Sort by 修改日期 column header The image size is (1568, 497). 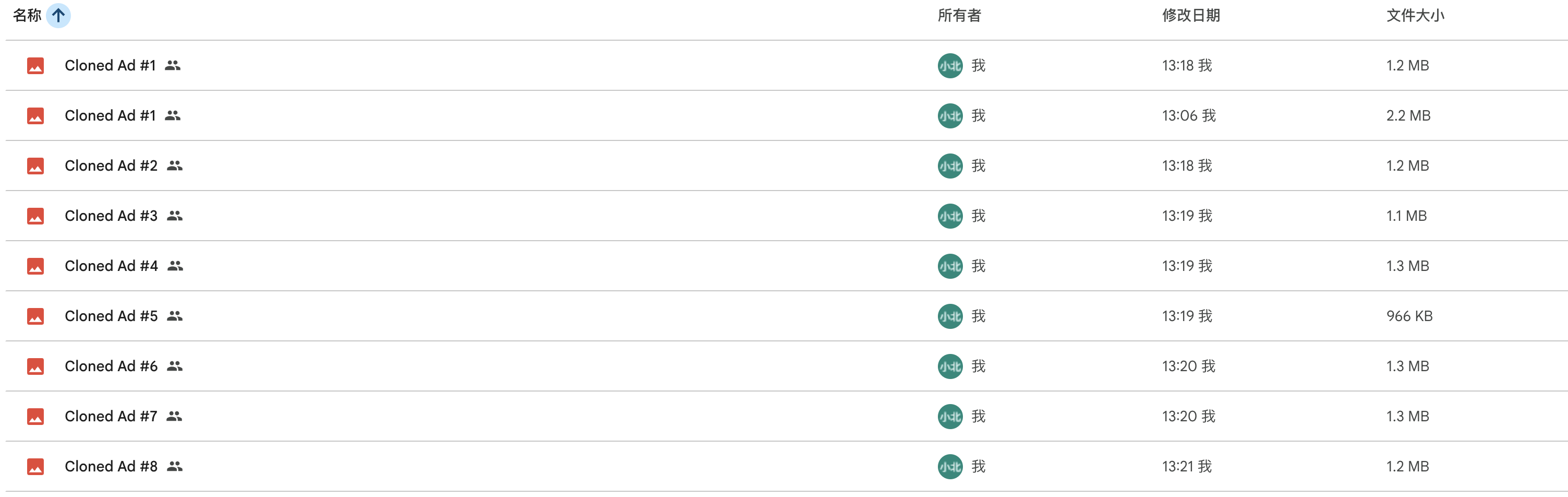point(1190,15)
